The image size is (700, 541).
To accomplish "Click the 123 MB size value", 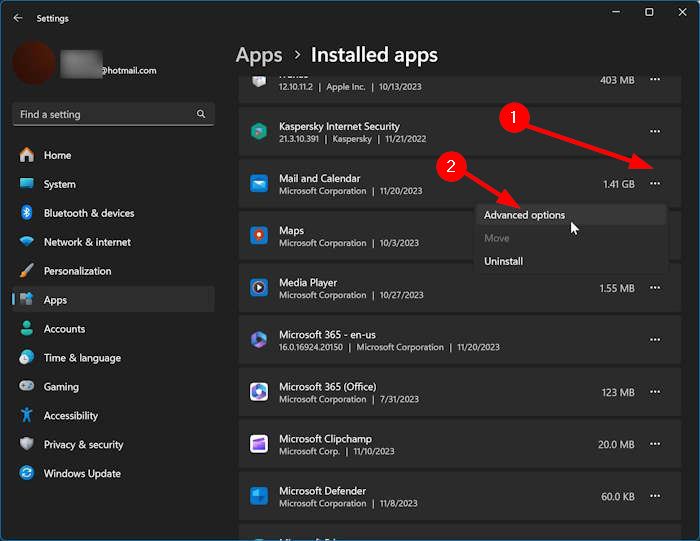I will (618, 392).
